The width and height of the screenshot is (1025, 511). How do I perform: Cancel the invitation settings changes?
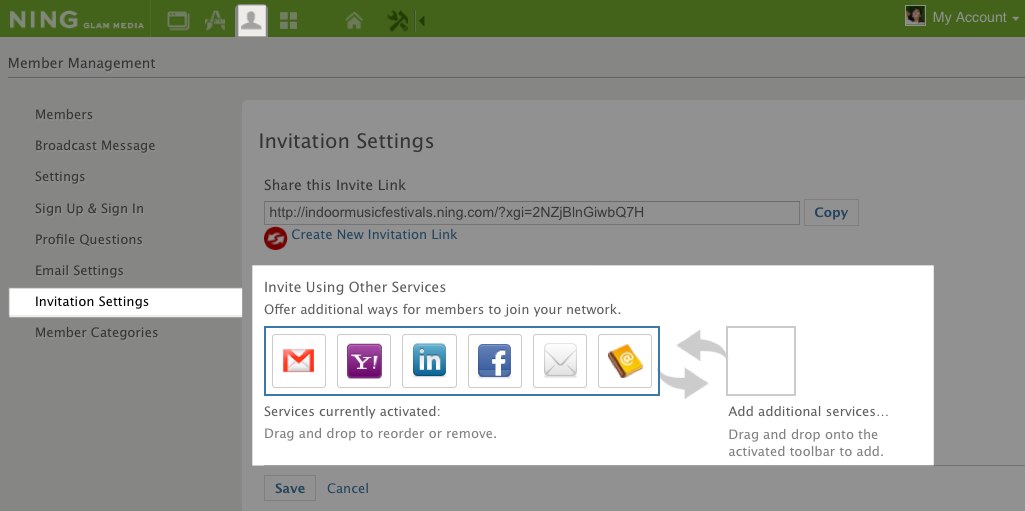(348, 488)
